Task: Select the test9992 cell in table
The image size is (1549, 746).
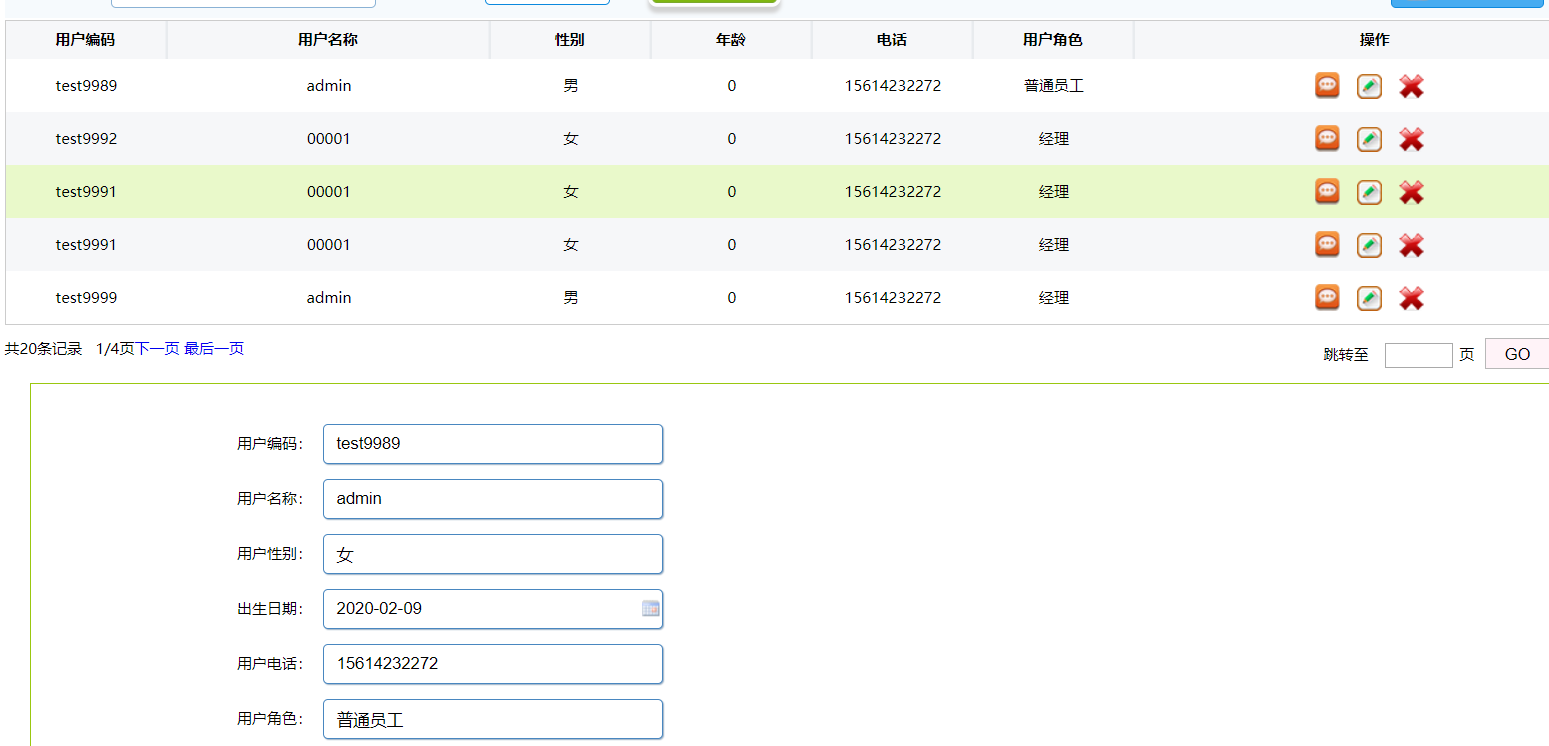Action: (86, 139)
